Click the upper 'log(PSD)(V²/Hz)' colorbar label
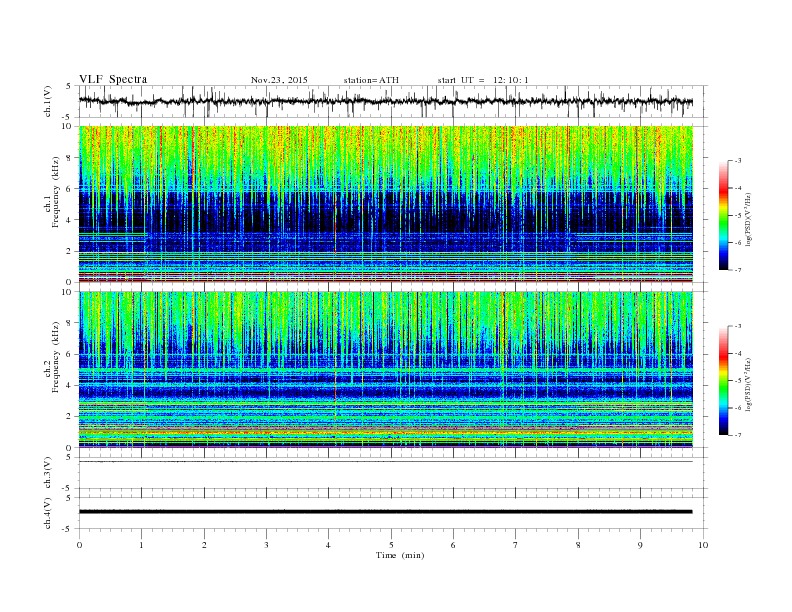Image resolution: width=792 pixels, height=612 pixels. [x=749, y=220]
